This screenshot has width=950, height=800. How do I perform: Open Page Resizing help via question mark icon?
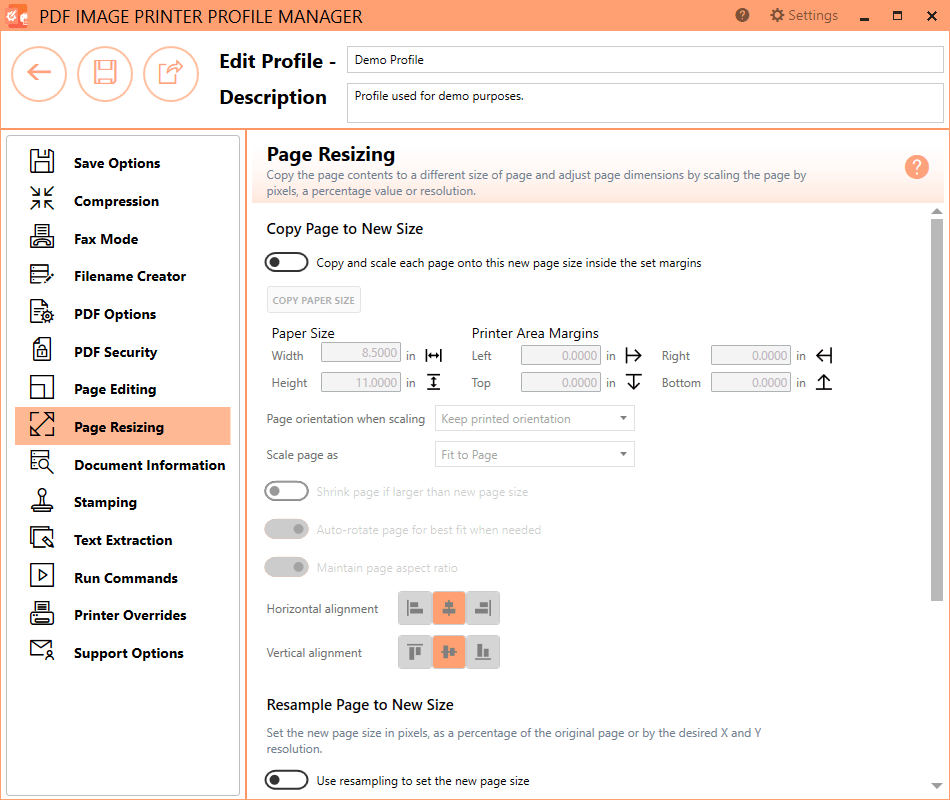917,167
